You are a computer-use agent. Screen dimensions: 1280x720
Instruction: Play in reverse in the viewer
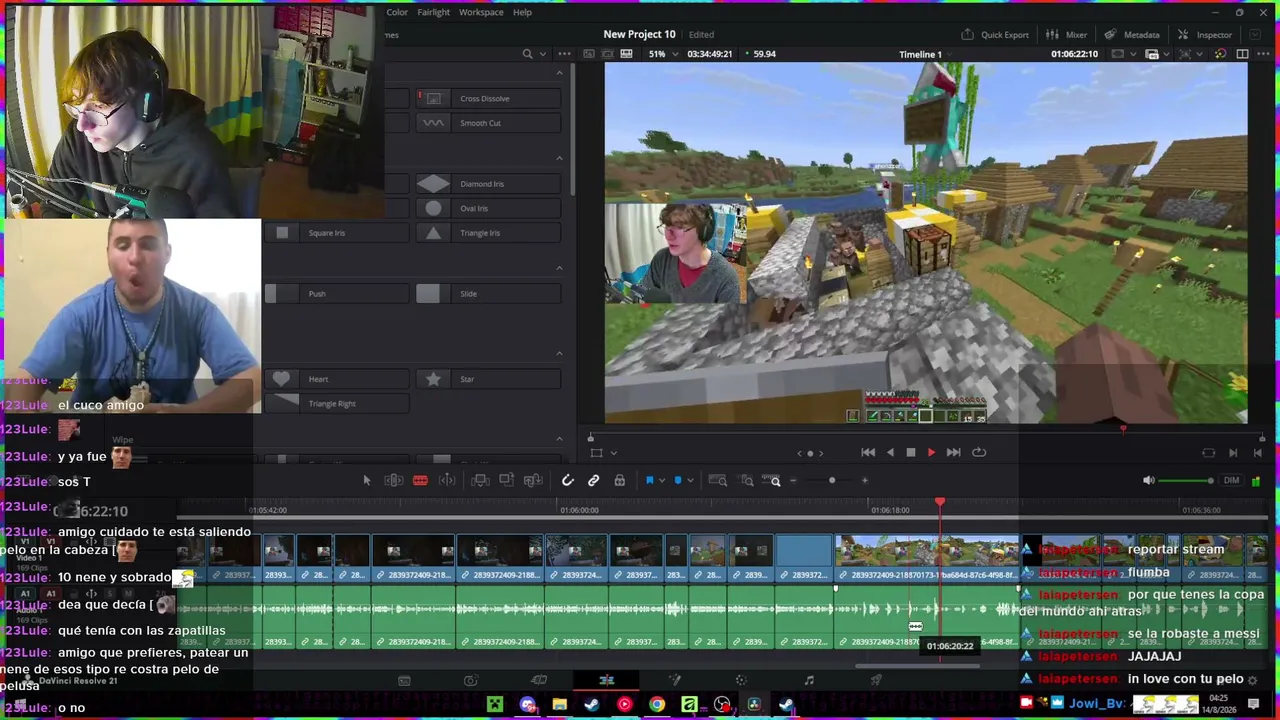click(890, 452)
